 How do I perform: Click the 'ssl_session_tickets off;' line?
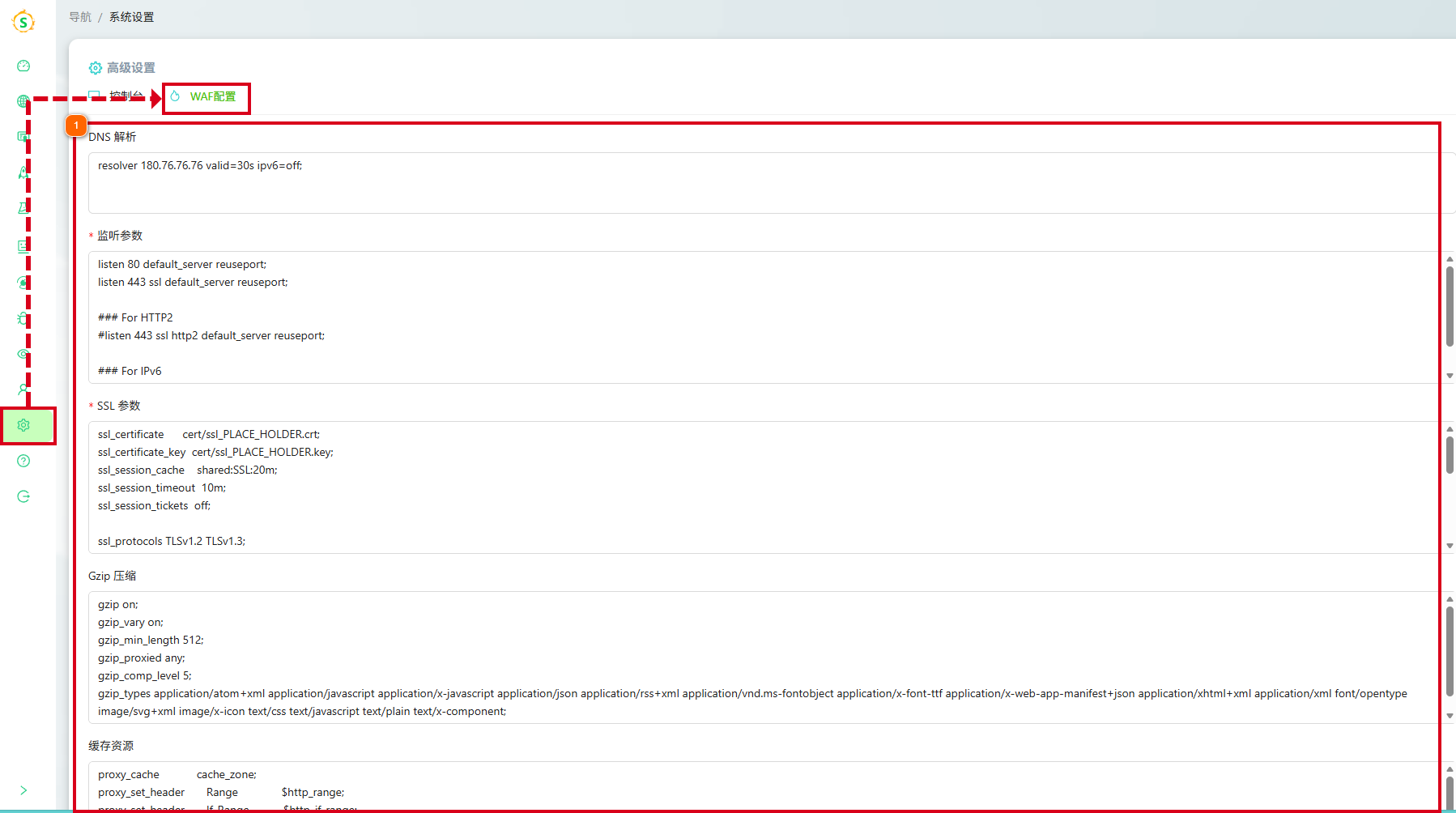[154, 505]
